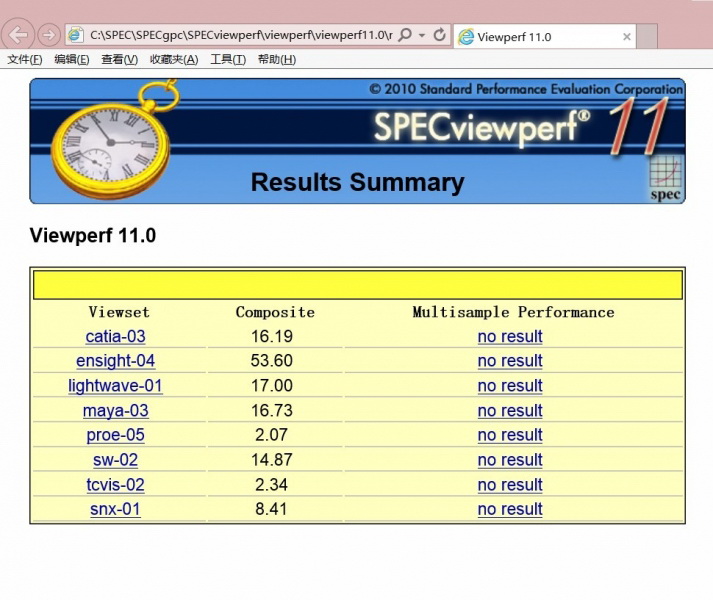Image resolution: width=713 pixels, height=600 pixels.
Task: Open the 帮助(H) menu
Action: point(276,60)
